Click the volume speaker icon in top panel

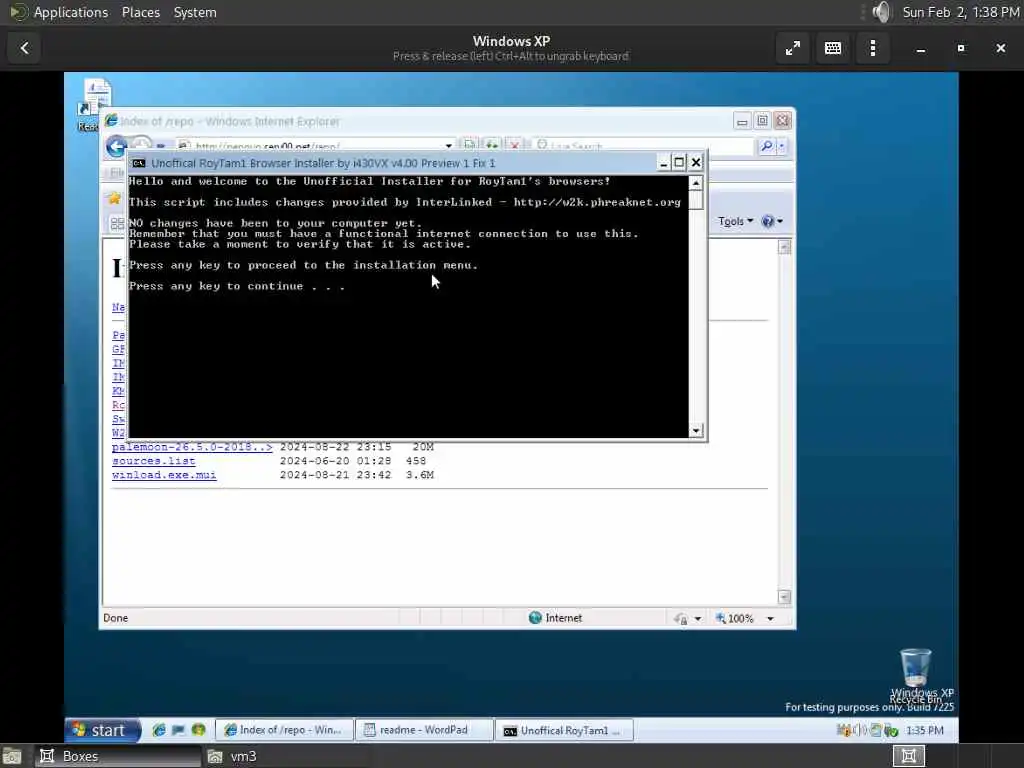click(x=881, y=12)
